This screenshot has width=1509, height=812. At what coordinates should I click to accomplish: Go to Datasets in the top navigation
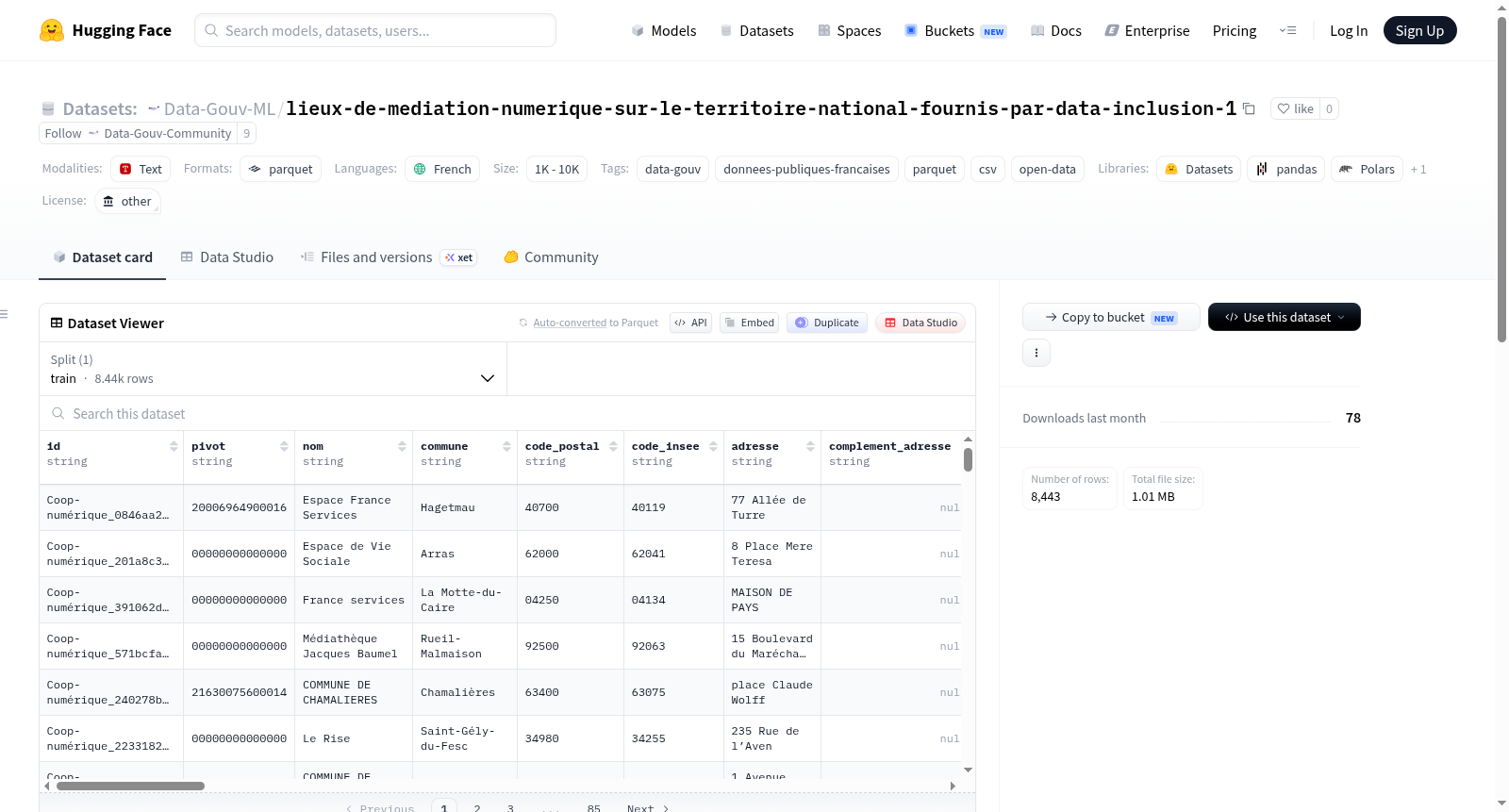point(756,31)
